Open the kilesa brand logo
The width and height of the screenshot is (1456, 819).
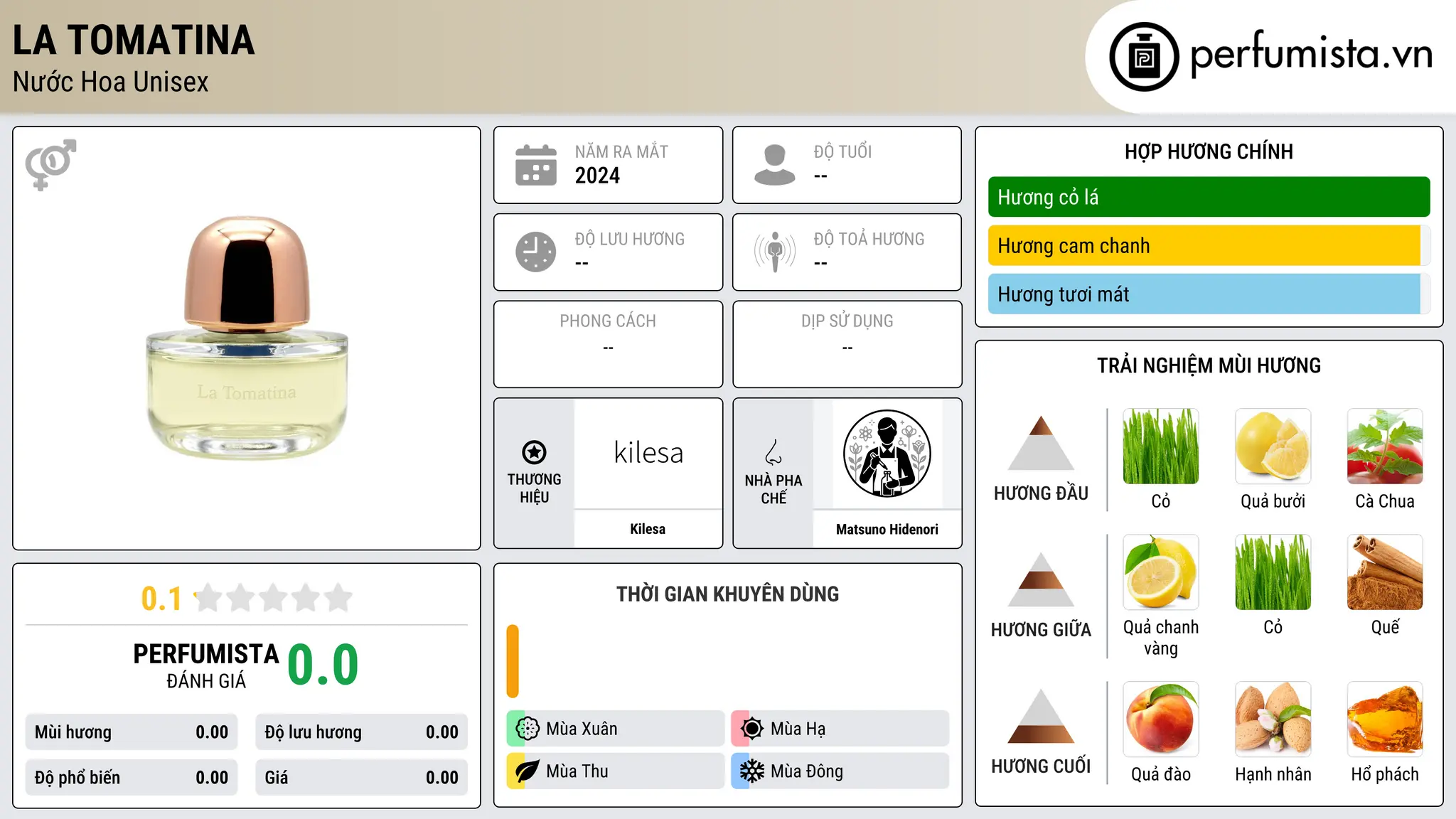coord(648,453)
